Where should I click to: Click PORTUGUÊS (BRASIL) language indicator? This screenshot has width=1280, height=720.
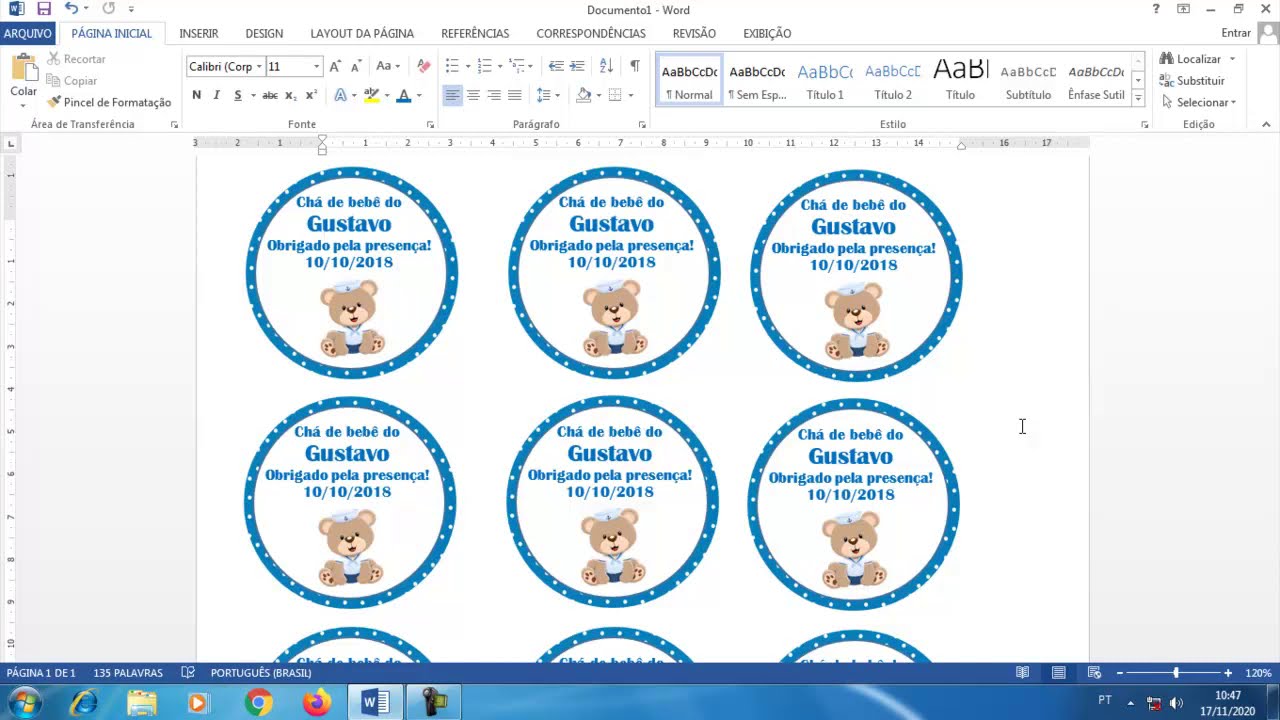[x=261, y=673]
